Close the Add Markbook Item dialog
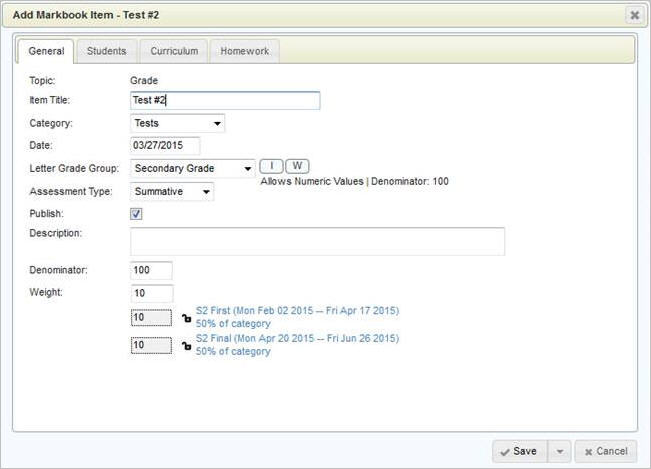 (x=634, y=15)
